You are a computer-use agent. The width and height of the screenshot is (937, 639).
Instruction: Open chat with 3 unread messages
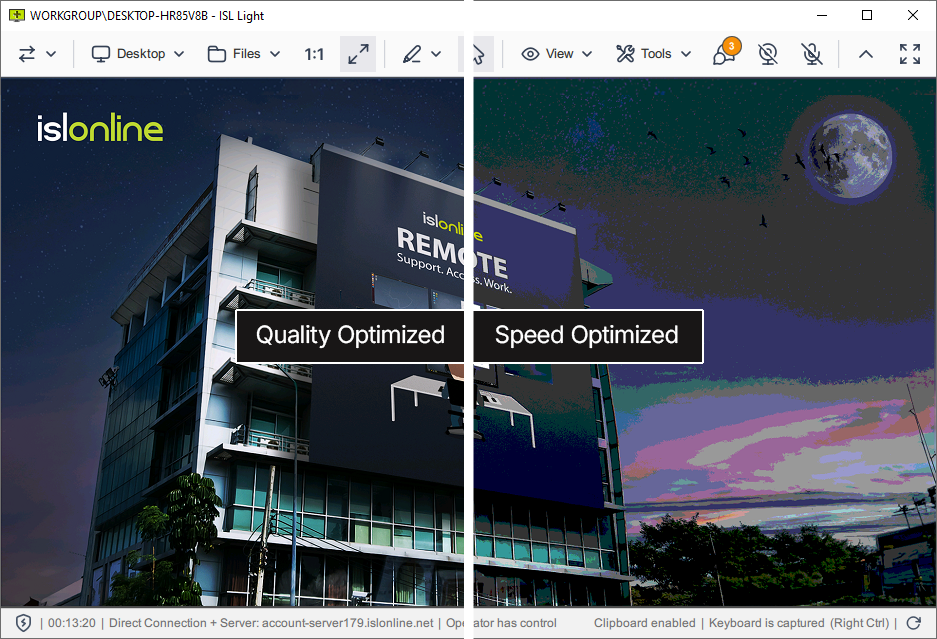pyautogui.click(x=724, y=54)
